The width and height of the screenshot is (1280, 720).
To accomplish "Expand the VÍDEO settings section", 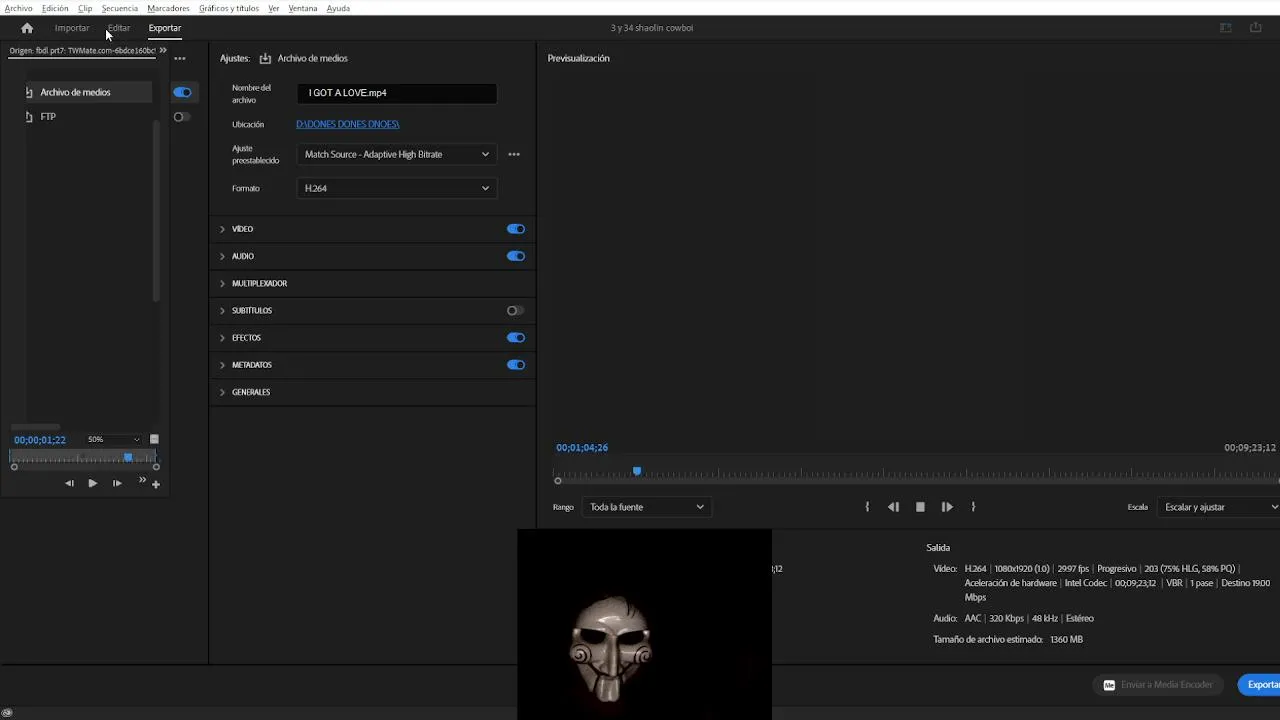I will [222, 229].
